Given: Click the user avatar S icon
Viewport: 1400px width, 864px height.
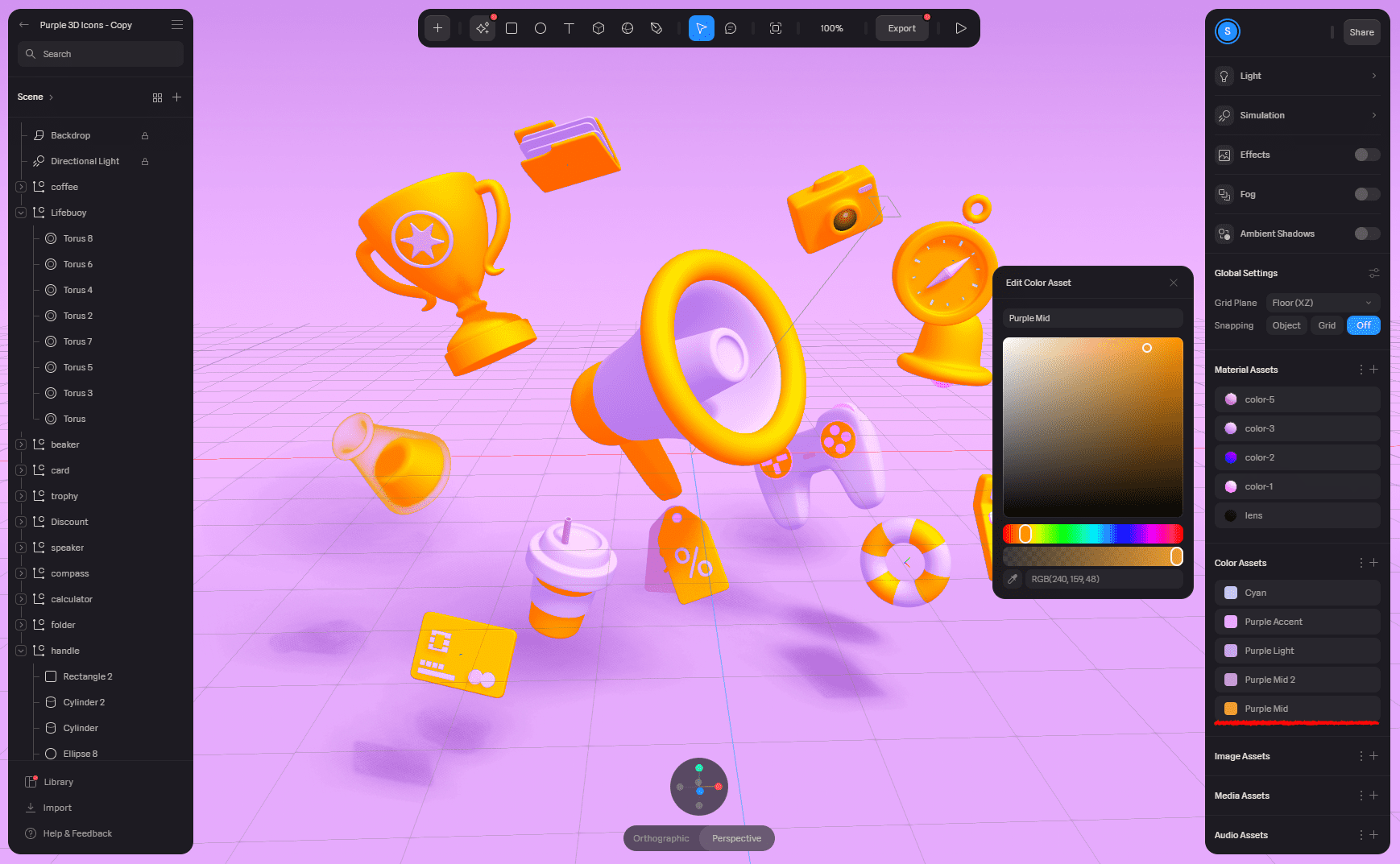Looking at the screenshot, I should tap(1228, 31).
